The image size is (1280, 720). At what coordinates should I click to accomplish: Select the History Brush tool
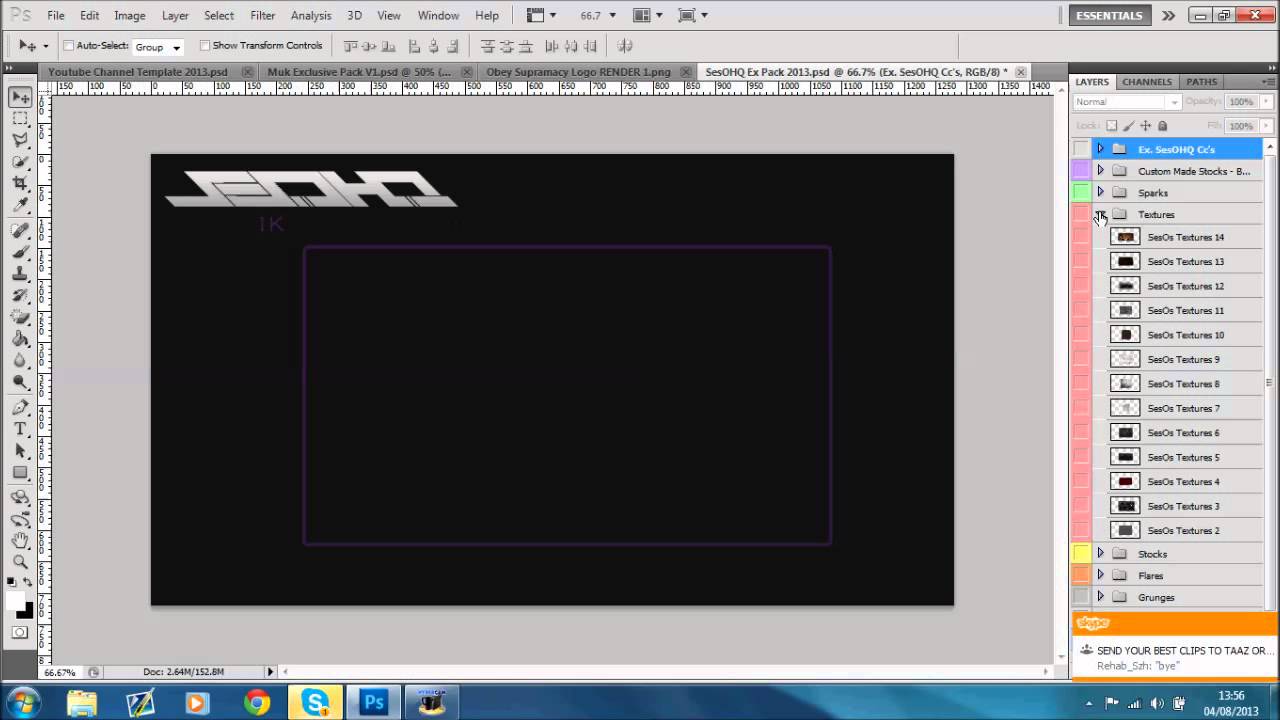pos(20,296)
